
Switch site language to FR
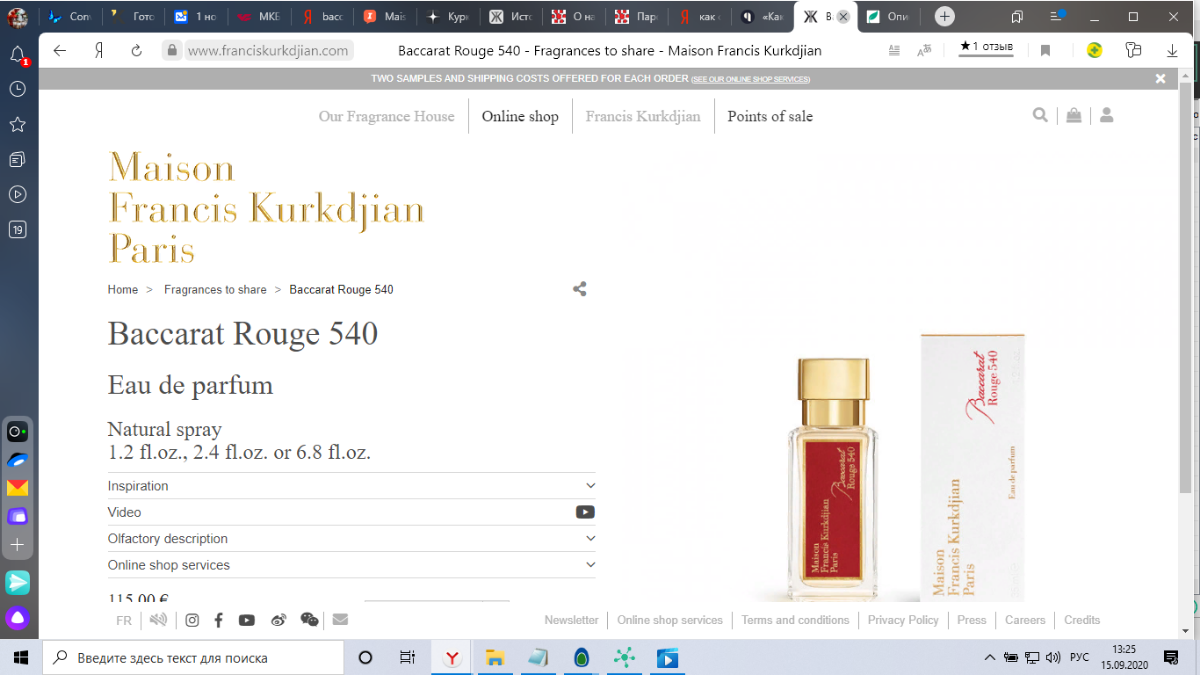click(124, 620)
